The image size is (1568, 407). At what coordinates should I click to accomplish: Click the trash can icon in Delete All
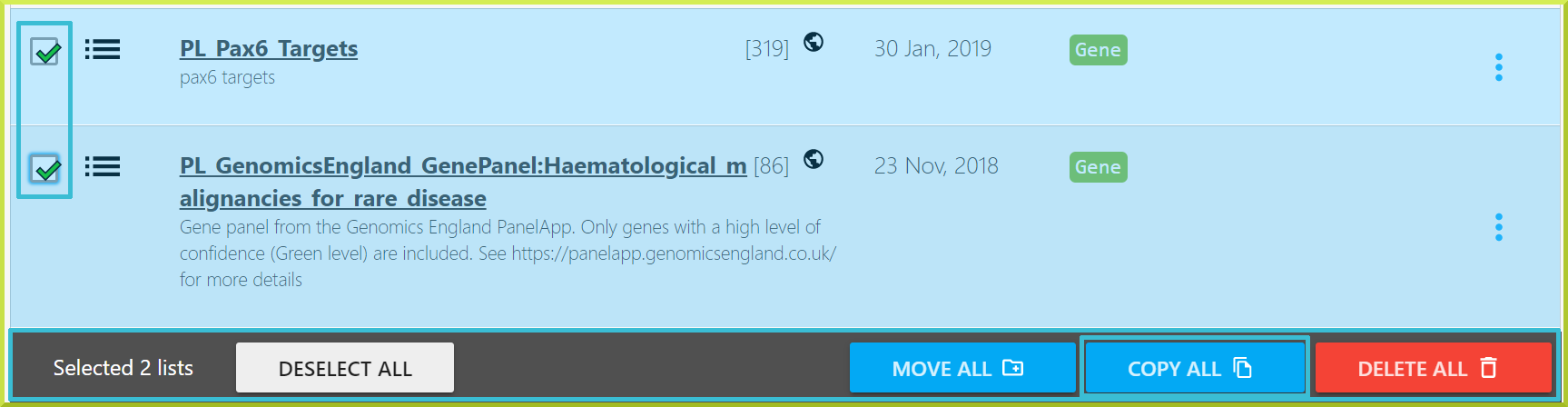click(1489, 367)
